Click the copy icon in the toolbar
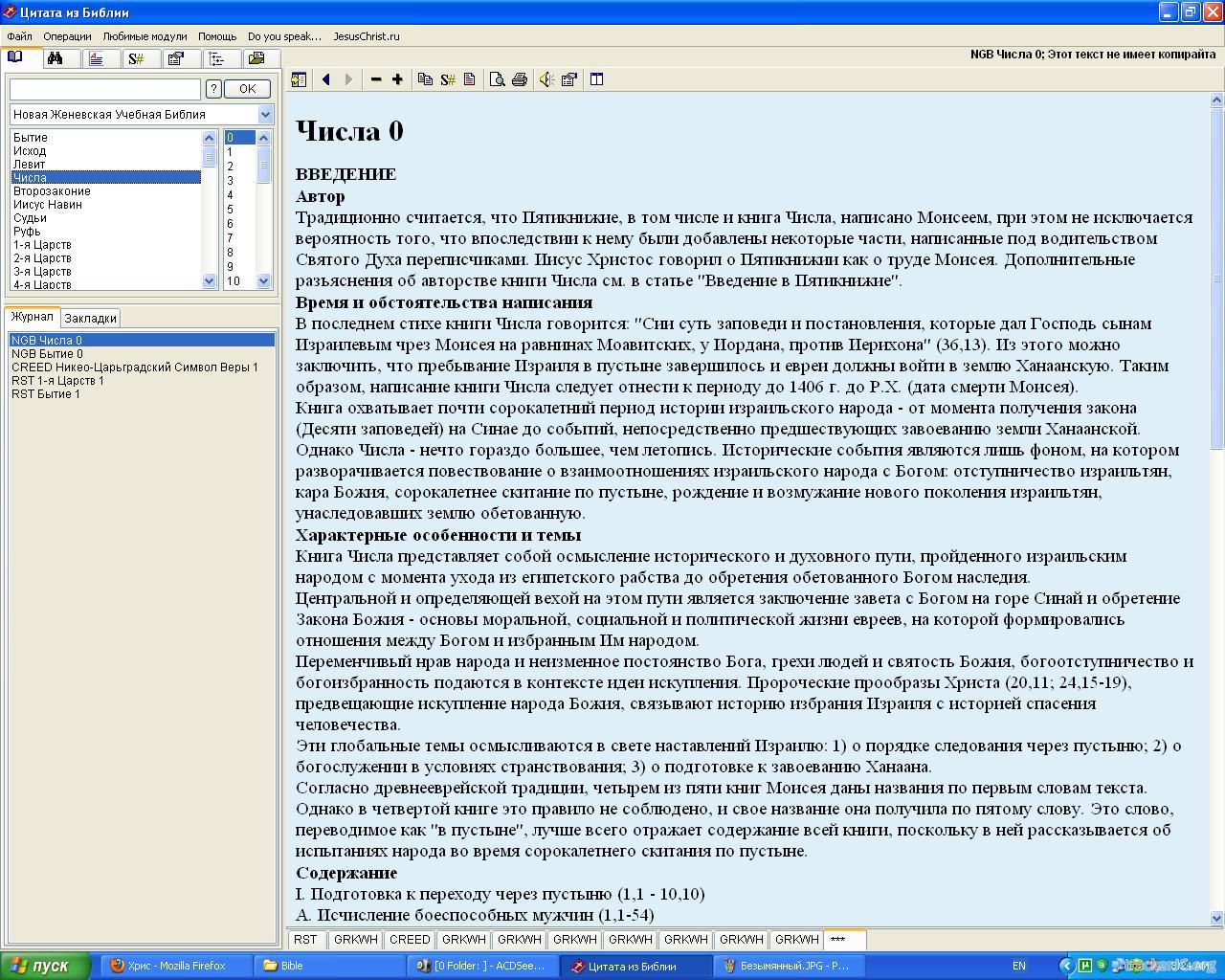The width and height of the screenshot is (1225, 980). tap(426, 79)
